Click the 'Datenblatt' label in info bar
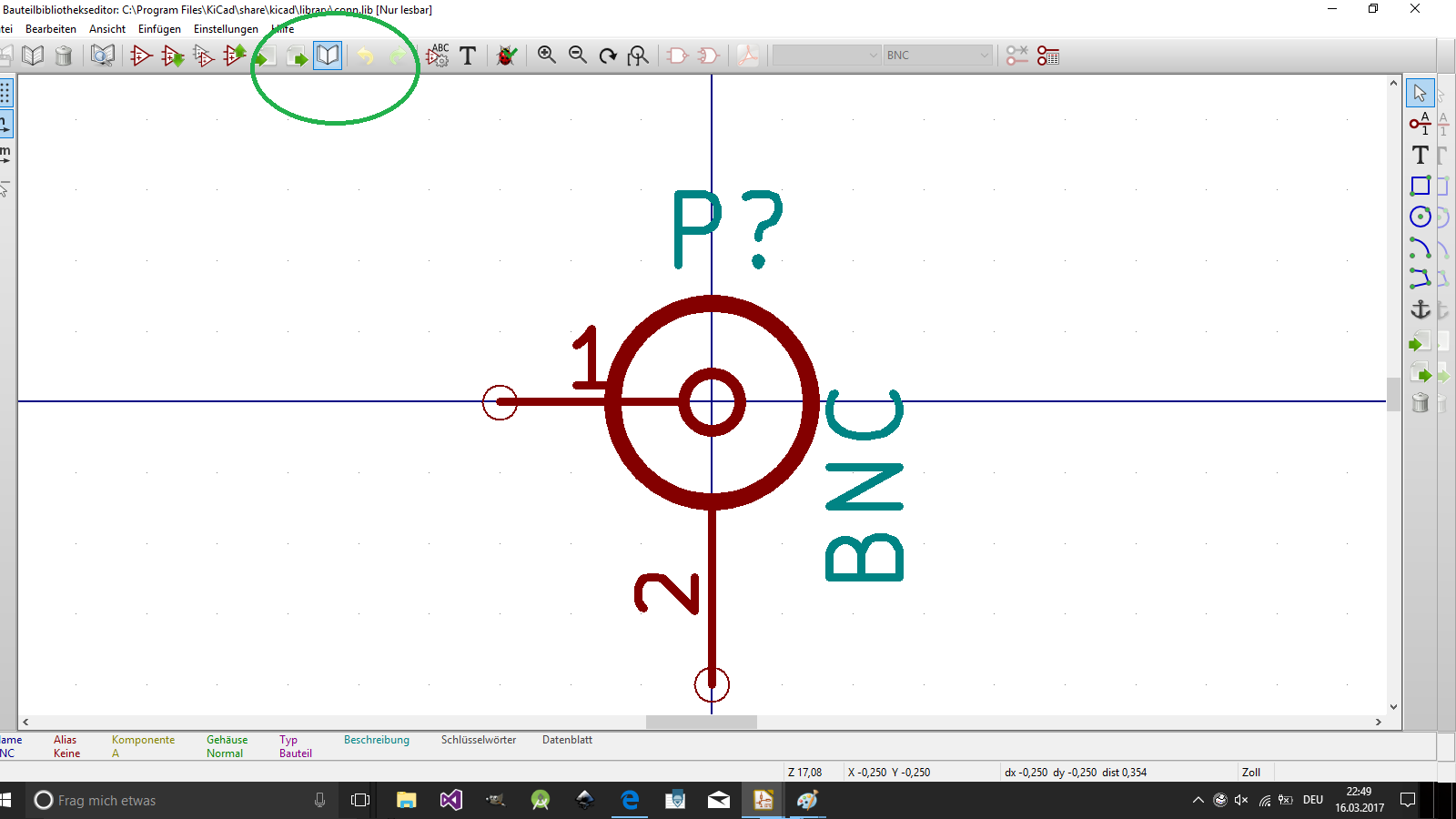 (568, 740)
